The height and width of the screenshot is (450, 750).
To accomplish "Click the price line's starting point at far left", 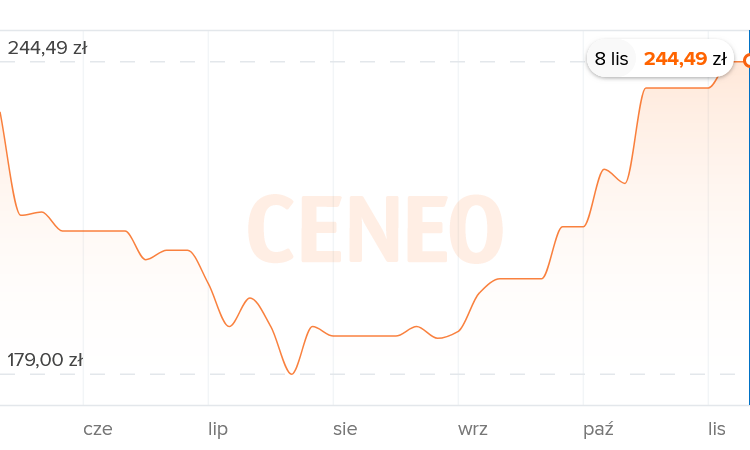I will pyautogui.click(x=1, y=113).
